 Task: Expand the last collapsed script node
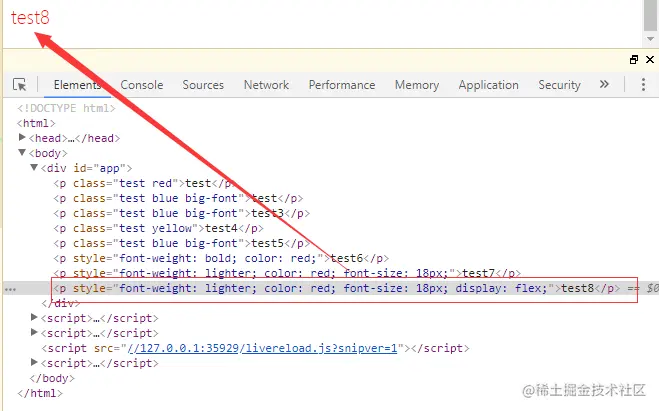tap(36, 363)
